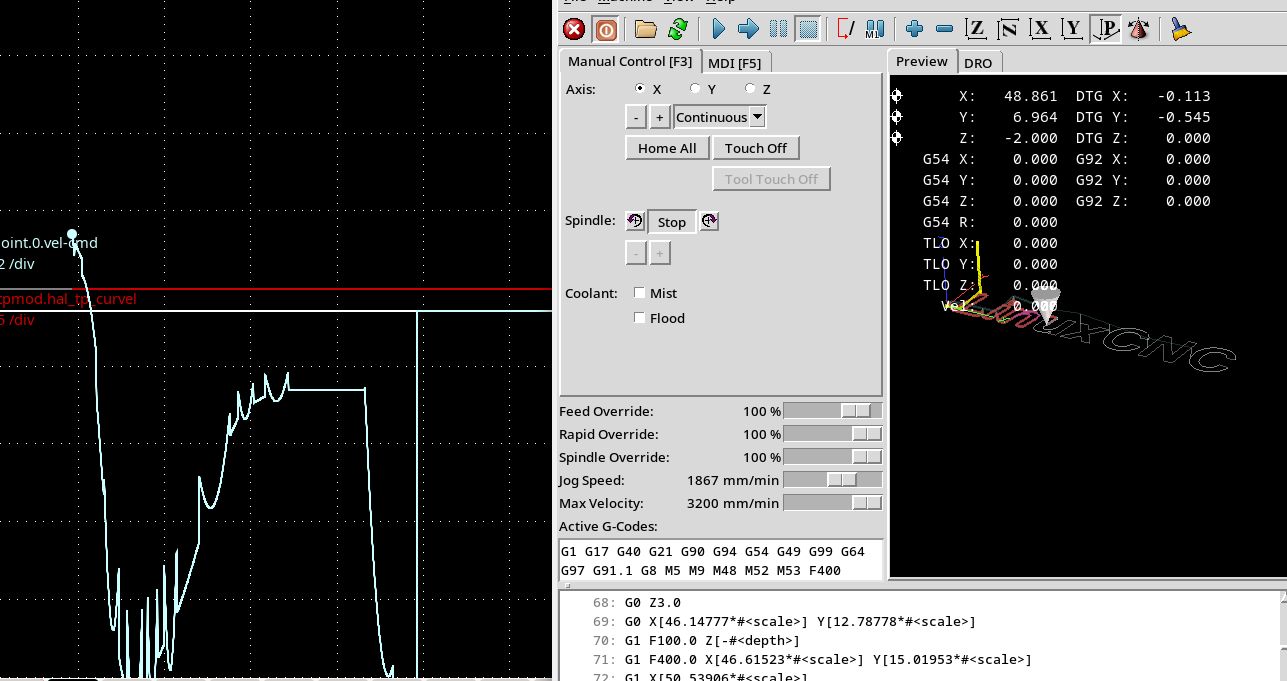This screenshot has width=1287, height=681.
Task: Click the DTG Y value -0.545
Action: 1184,117
